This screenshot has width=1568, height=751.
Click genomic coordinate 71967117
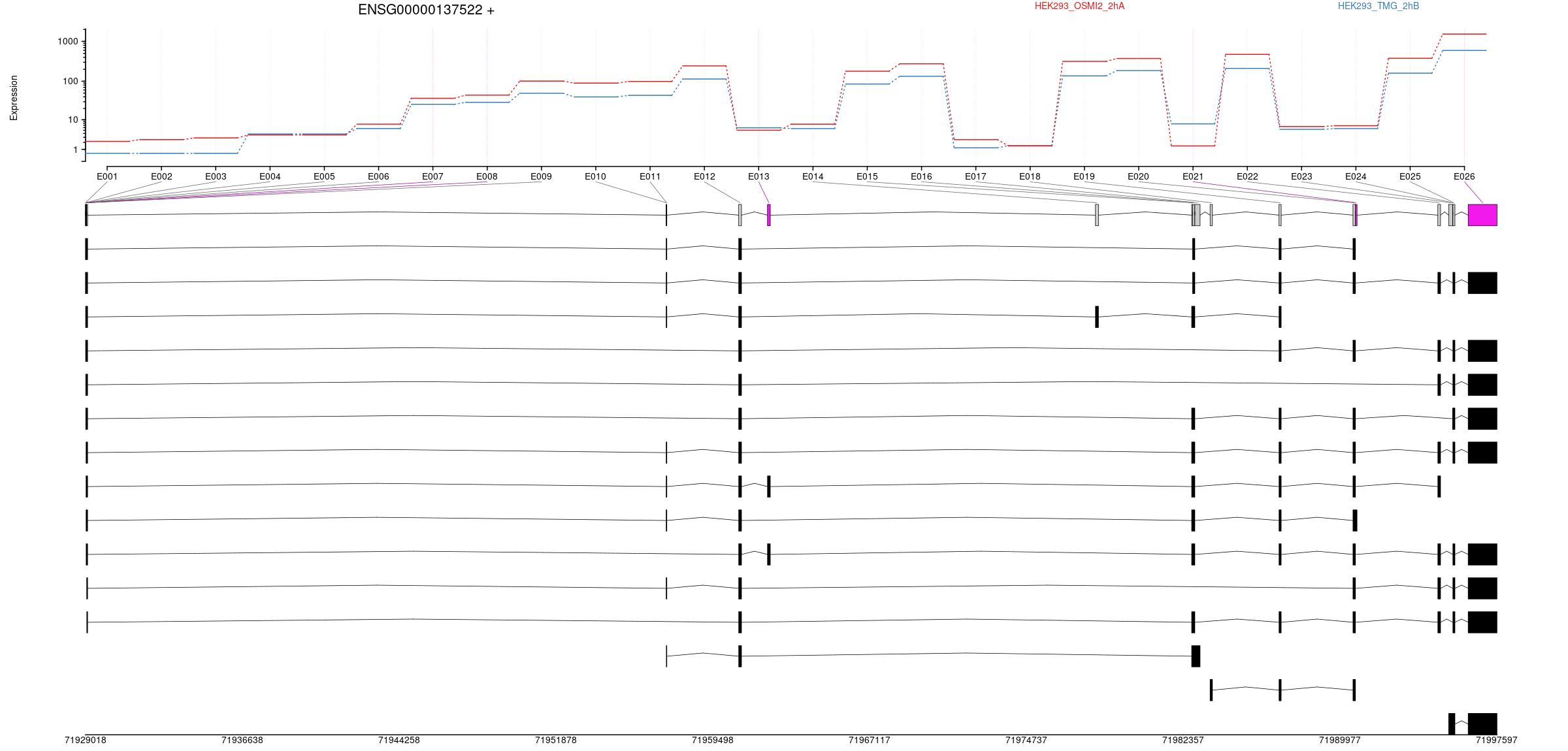870,740
